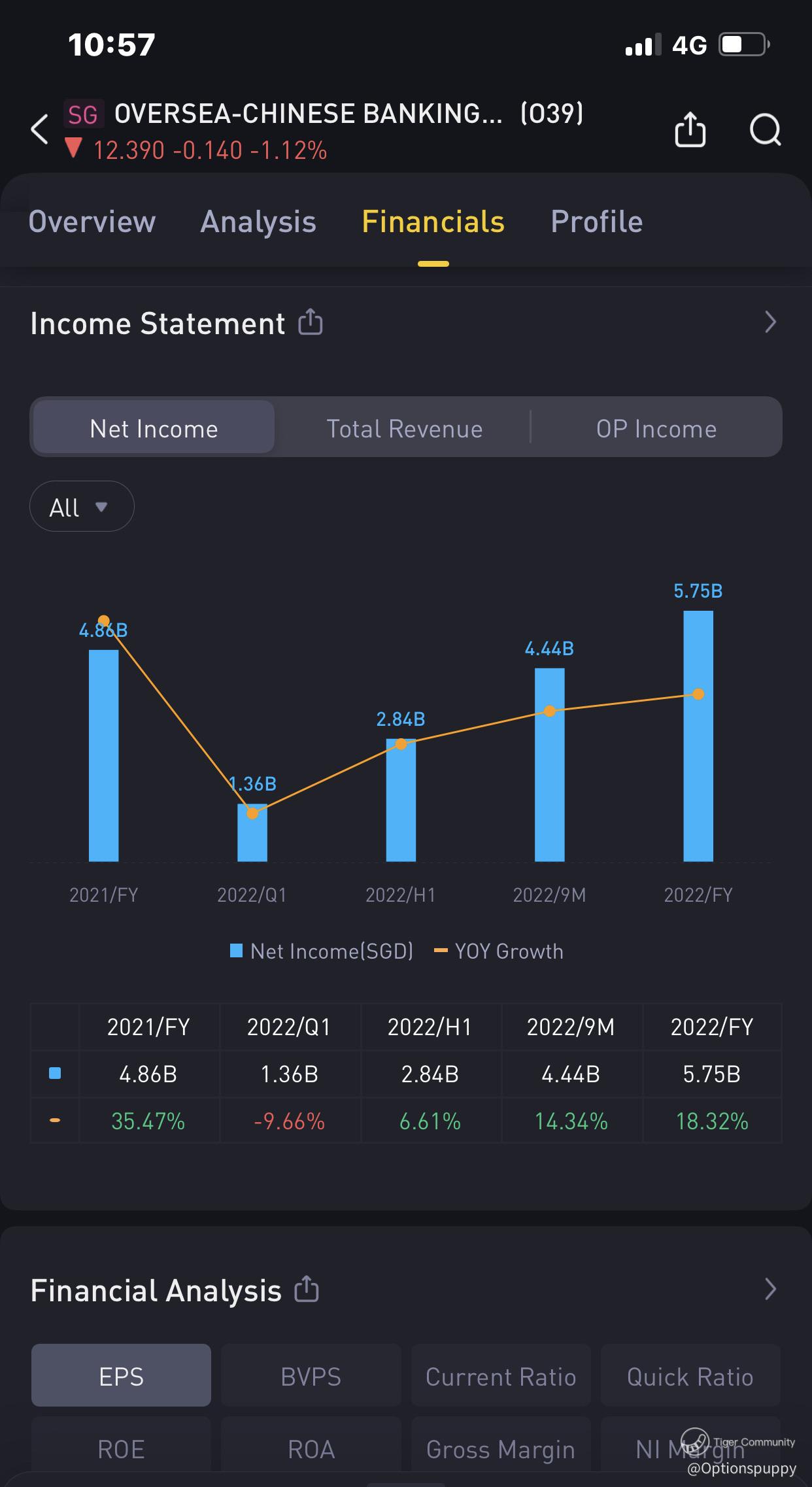This screenshot has width=812, height=1487.
Task: Tap the stock price 12.390 line
Action: click(x=196, y=150)
